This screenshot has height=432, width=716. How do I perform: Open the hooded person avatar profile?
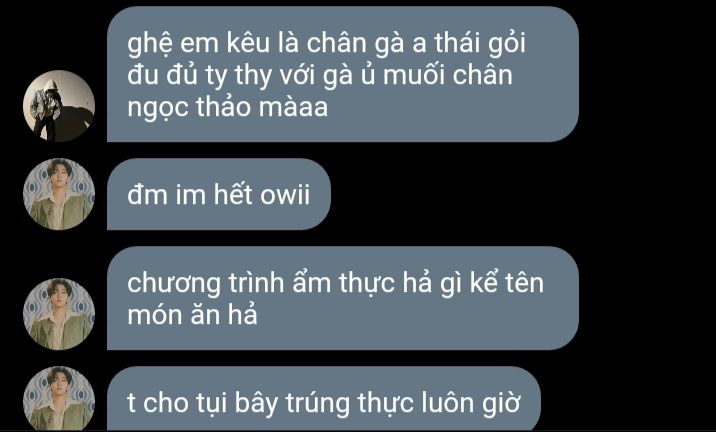[59, 105]
